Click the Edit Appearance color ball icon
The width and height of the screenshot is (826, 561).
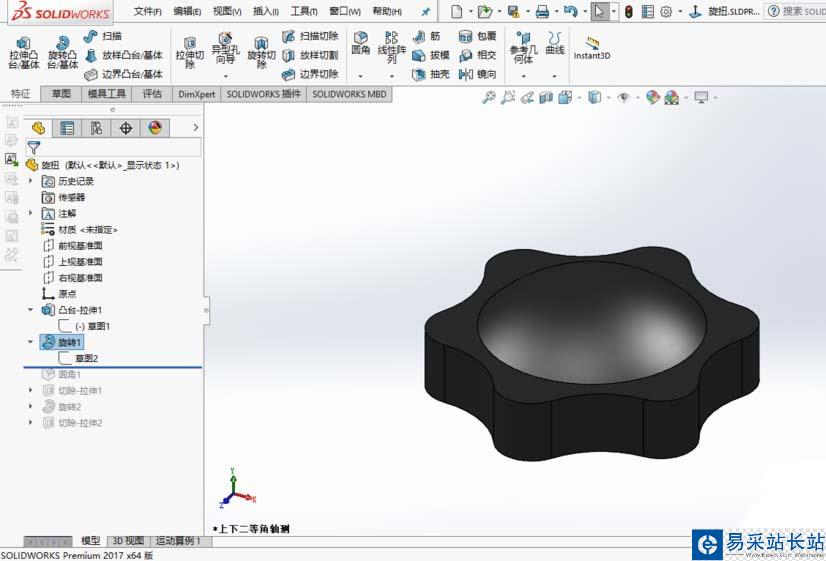653,97
